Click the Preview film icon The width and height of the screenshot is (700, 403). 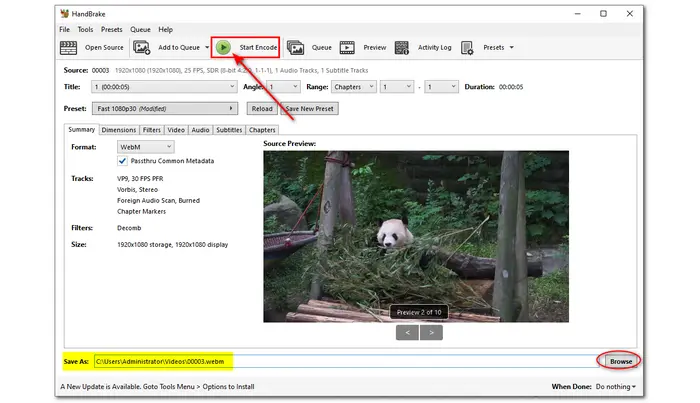pos(347,47)
